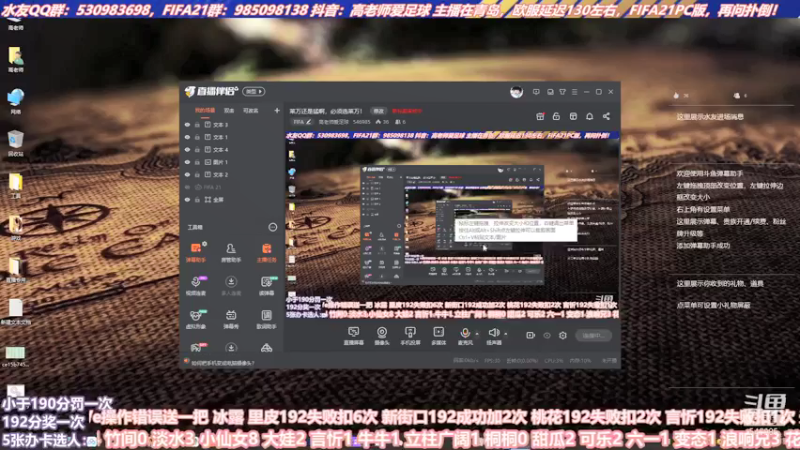Switch to first scene tab 我的场景
The width and height of the screenshot is (800, 450).
(205, 110)
